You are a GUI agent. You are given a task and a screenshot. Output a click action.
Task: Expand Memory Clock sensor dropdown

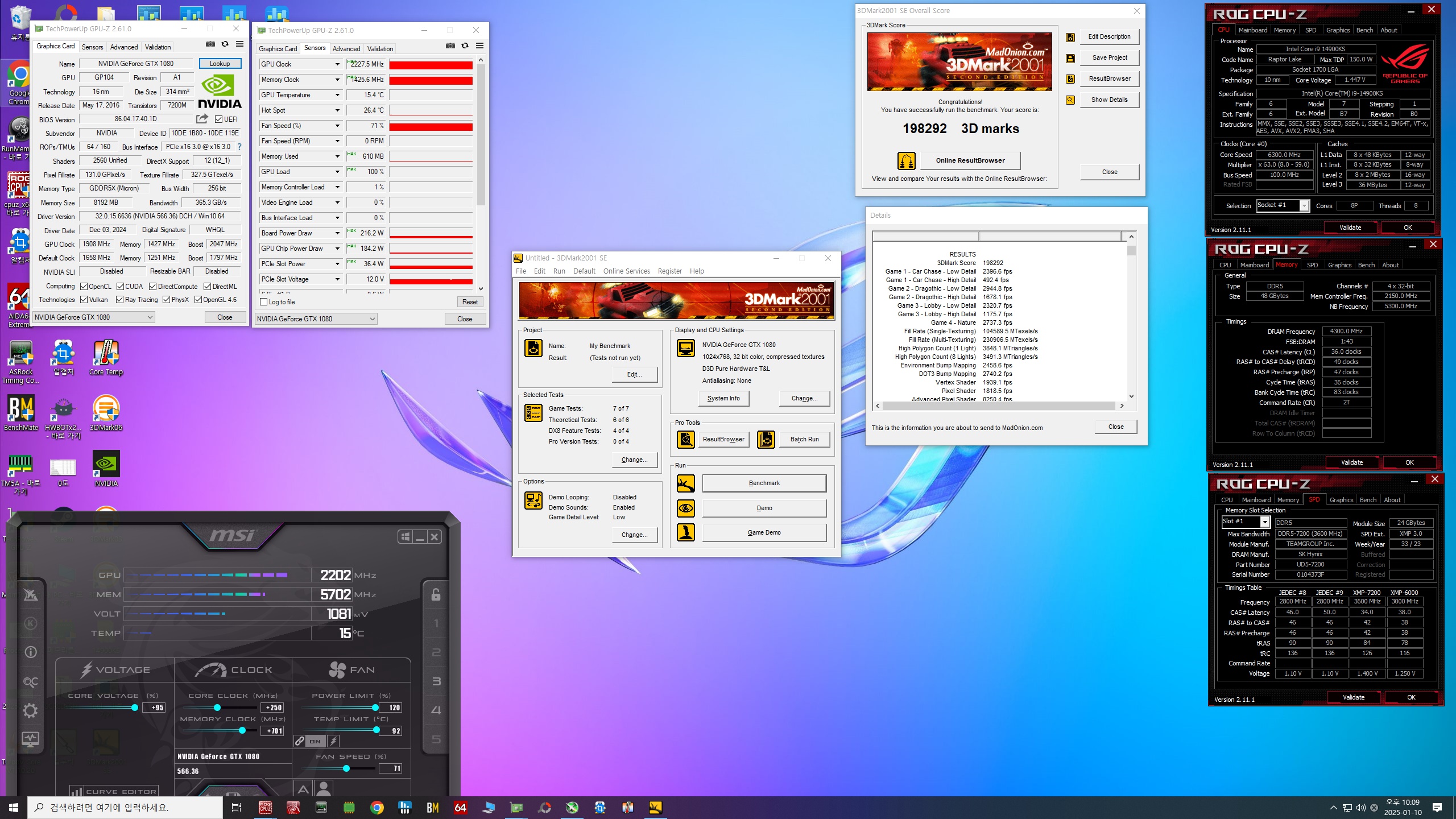pos(337,80)
